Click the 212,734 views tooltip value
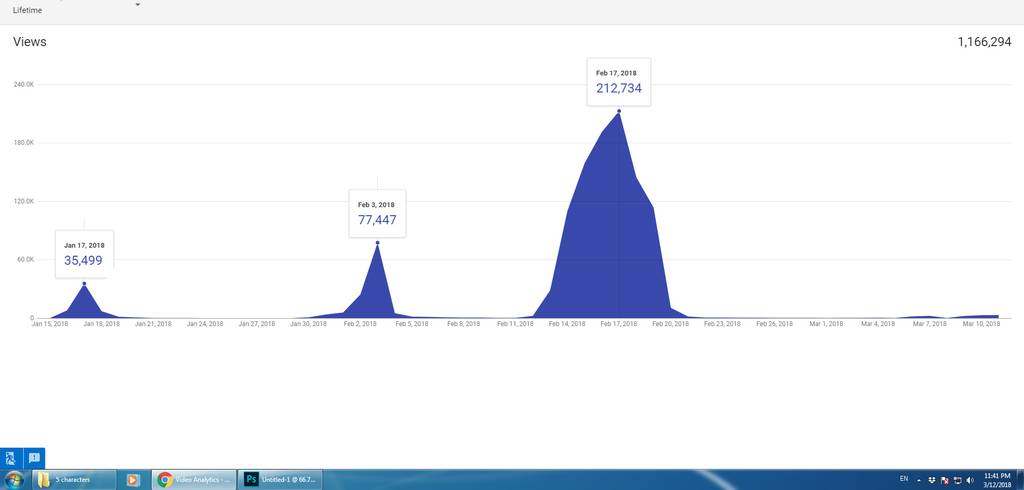This screenshot has height=490, width=1024. coord(618,88)
